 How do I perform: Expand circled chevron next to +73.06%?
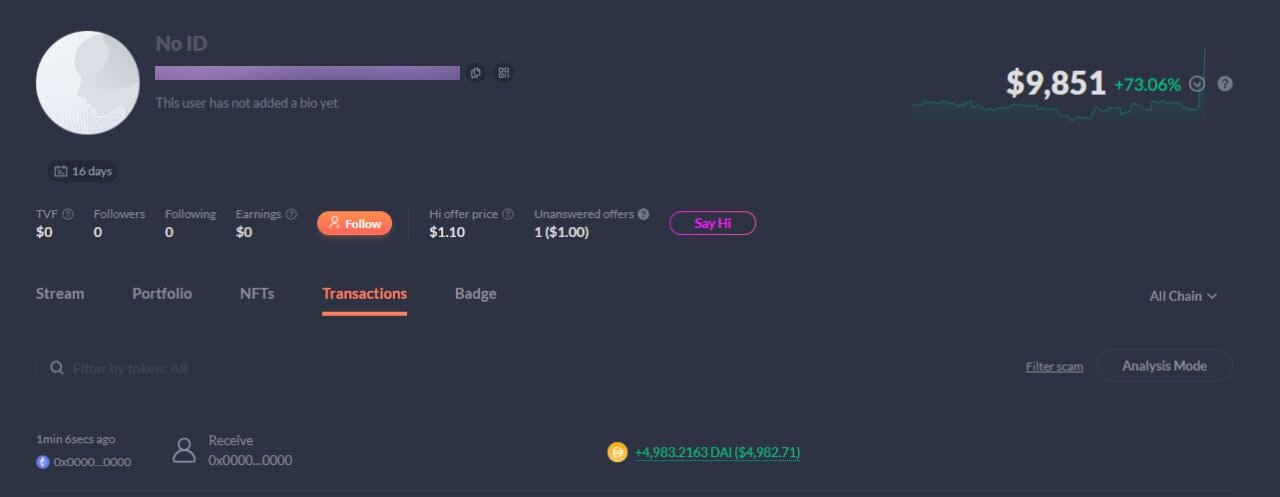tap(1198, 84)
